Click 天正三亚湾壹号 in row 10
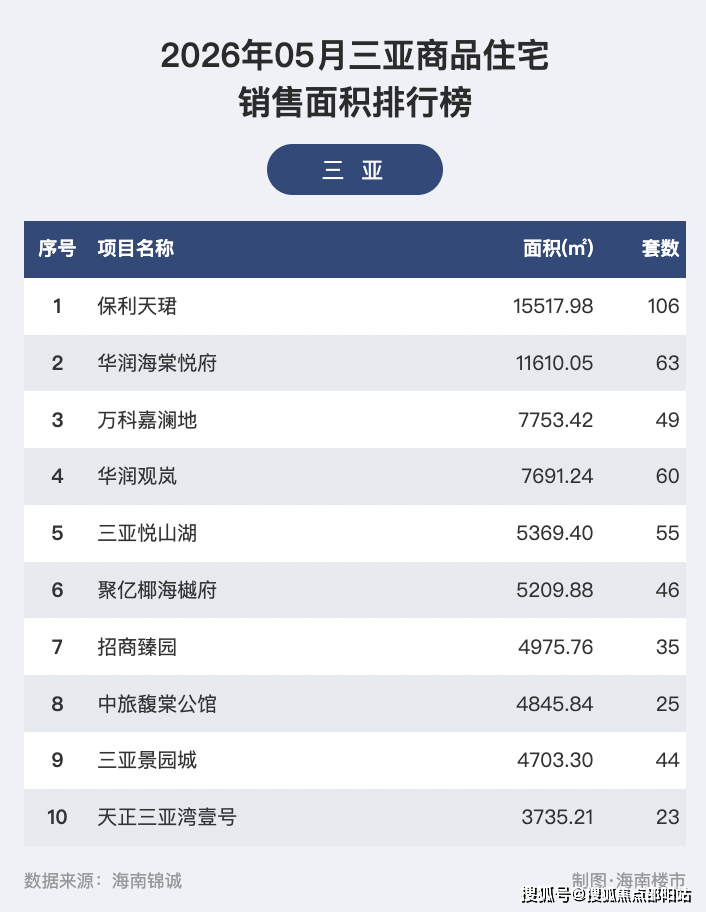 tap(167, 817)
